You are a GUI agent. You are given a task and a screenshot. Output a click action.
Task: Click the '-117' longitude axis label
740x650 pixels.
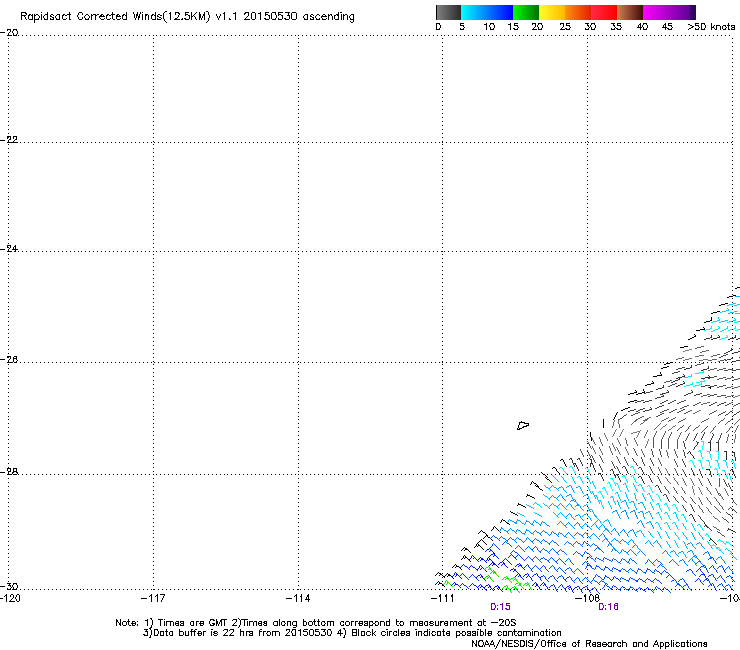[153, 598]
